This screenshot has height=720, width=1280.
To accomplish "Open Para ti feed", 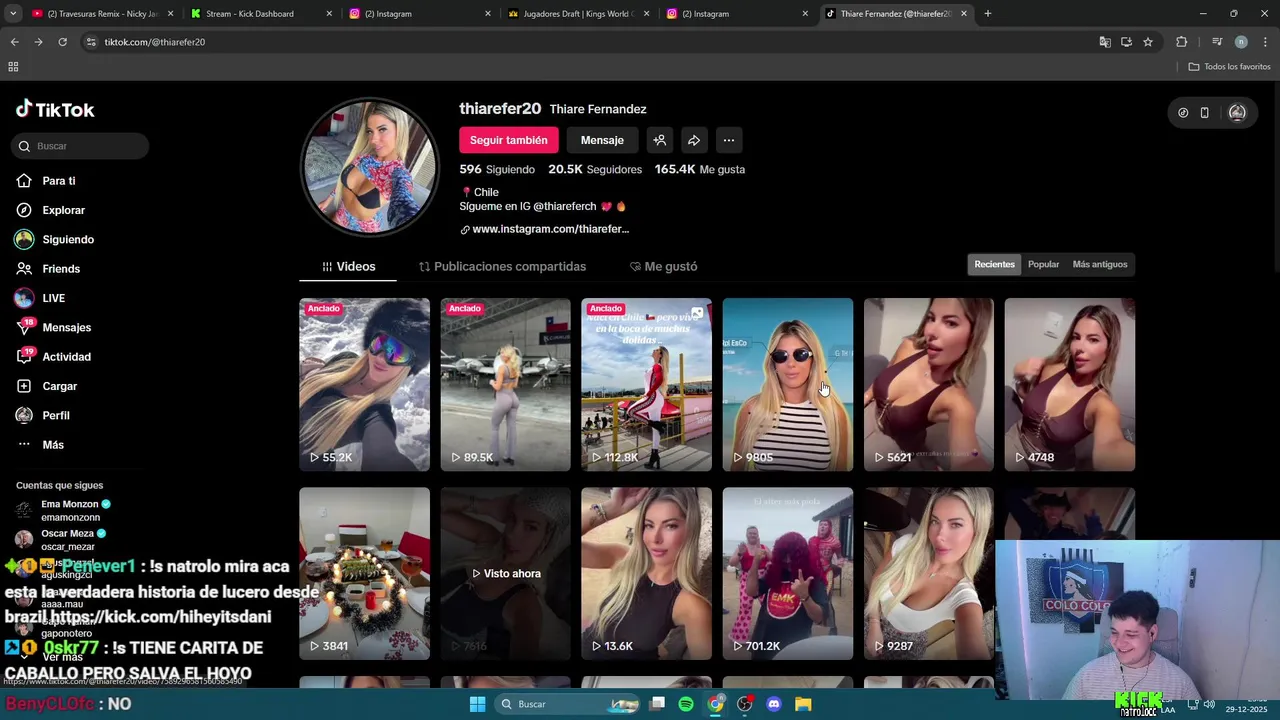I will (46, 181).
